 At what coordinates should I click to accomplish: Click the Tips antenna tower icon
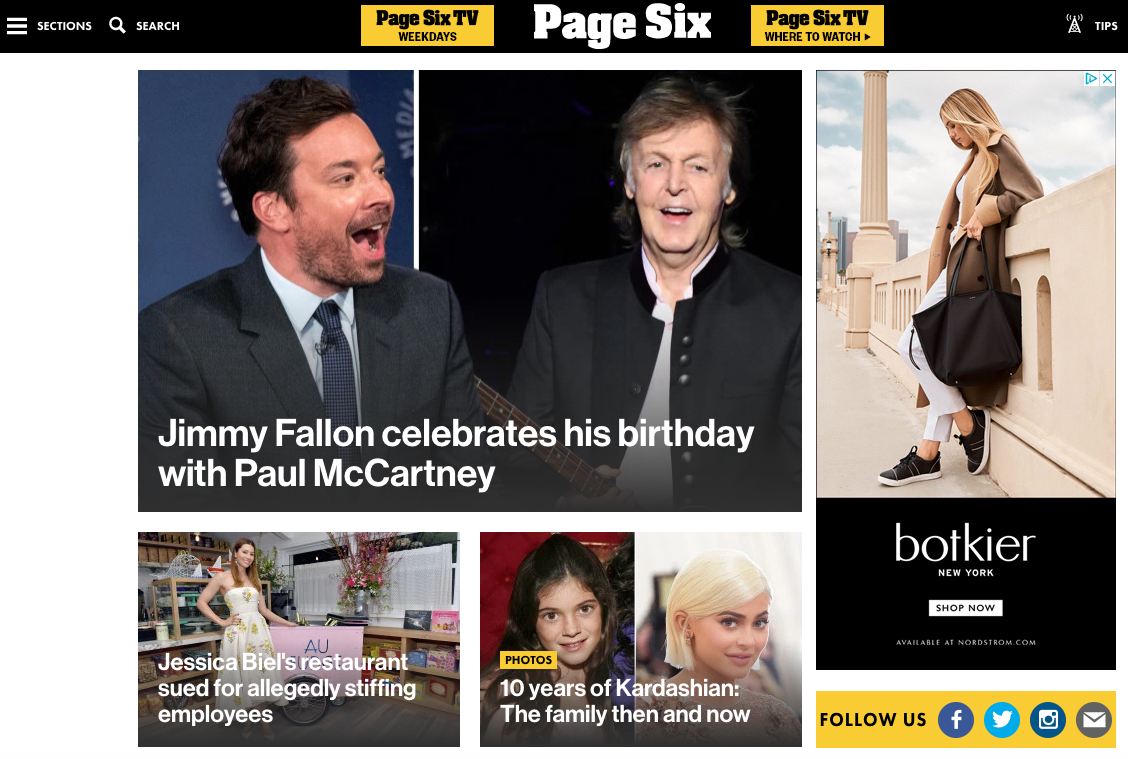tap(1074, 24)
